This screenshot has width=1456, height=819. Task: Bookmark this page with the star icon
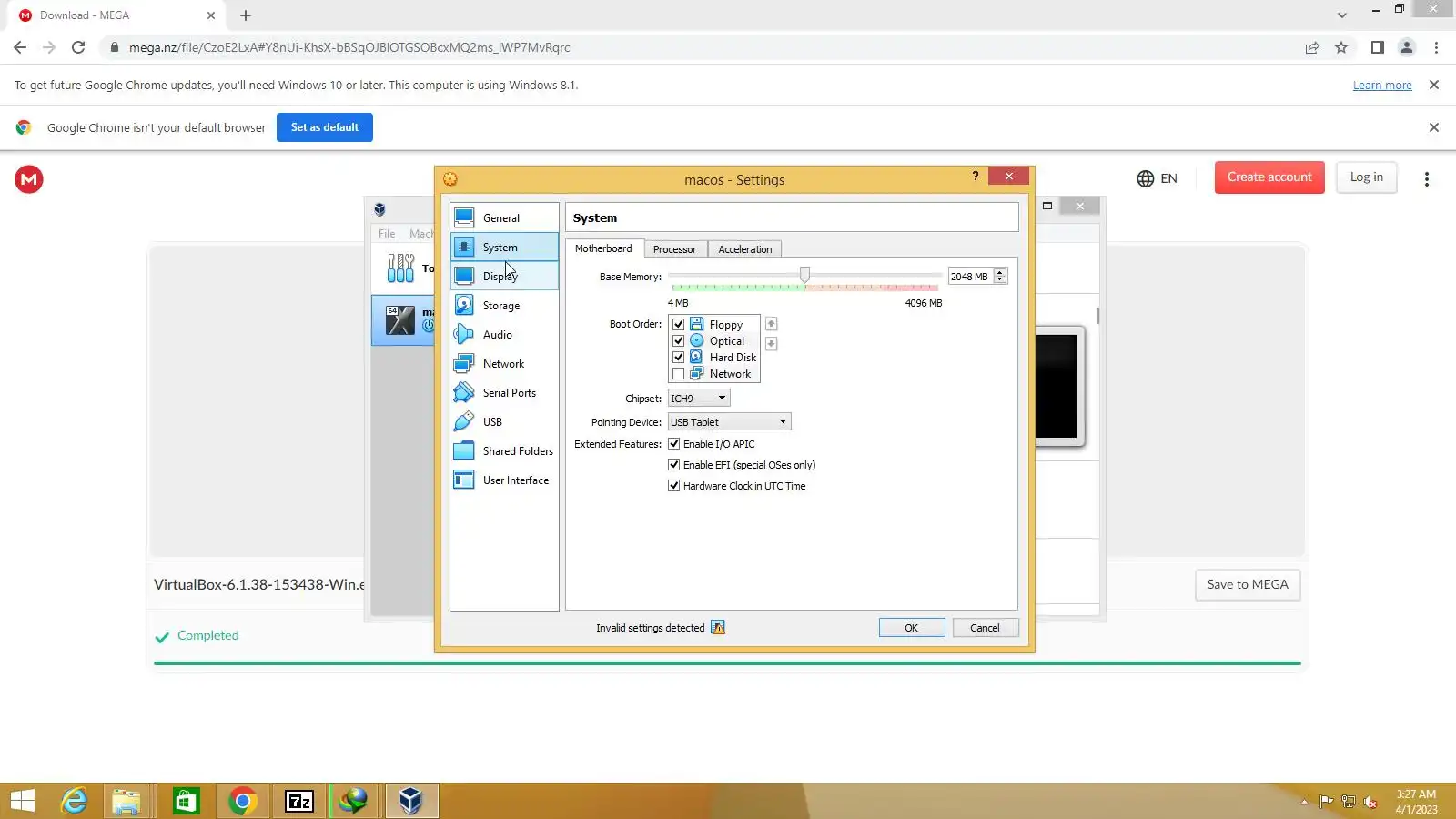(1341, 47)
